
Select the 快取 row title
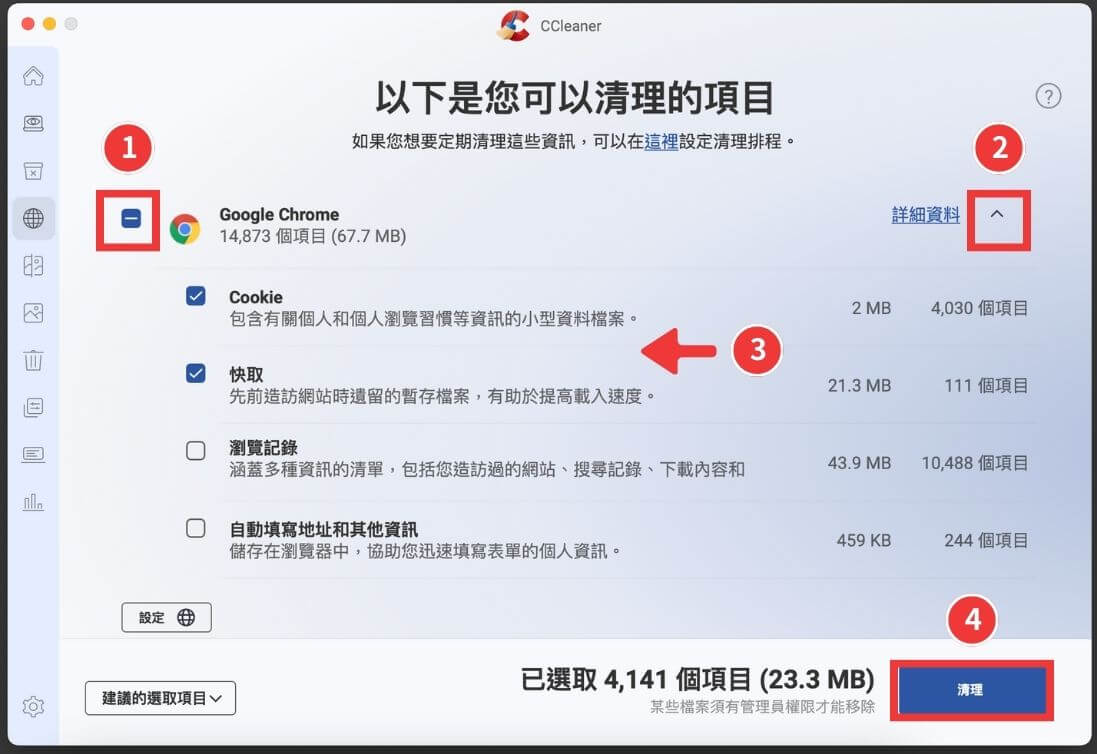pyautogui.click(x=246, y=375)
